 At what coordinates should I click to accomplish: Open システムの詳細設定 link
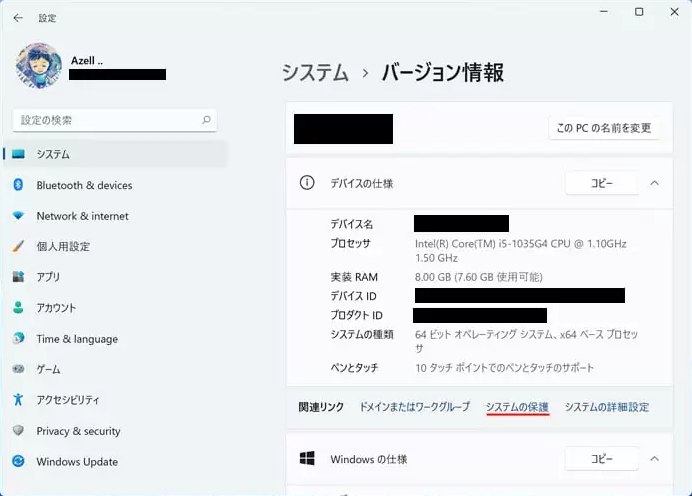click(607, 407)
